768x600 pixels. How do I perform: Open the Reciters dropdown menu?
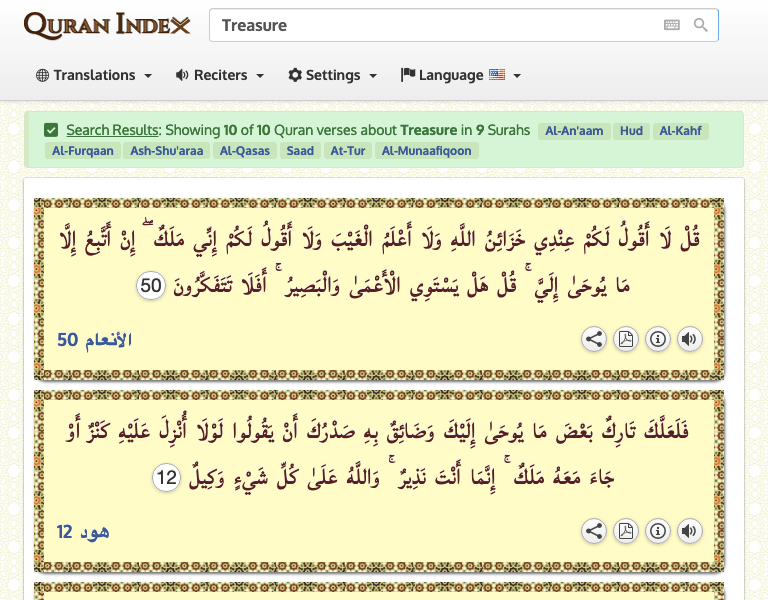pos(220,75)
